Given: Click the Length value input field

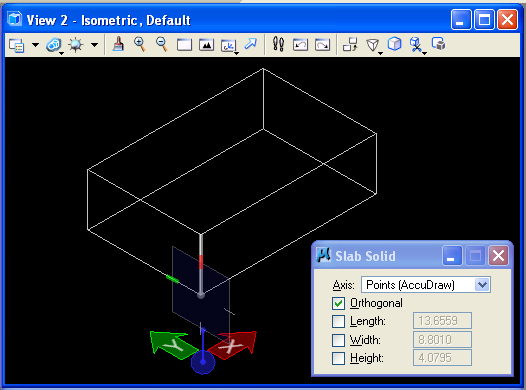Looking at the screenshot, I should [442, 321].
